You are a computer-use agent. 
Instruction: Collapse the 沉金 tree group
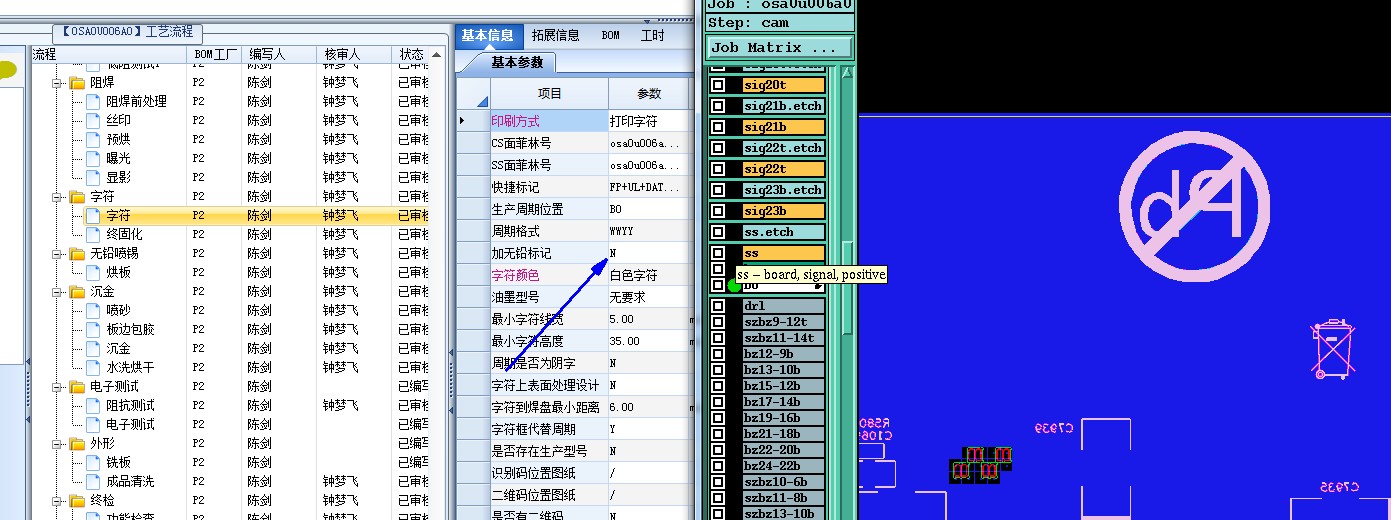[58, 292]
